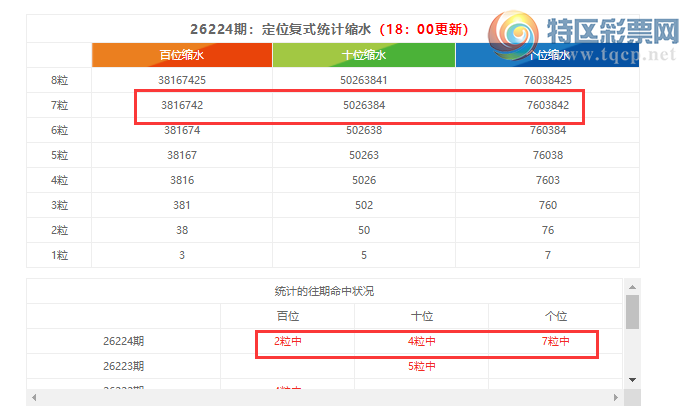Click the 7粒 row label

pos(59,105)
